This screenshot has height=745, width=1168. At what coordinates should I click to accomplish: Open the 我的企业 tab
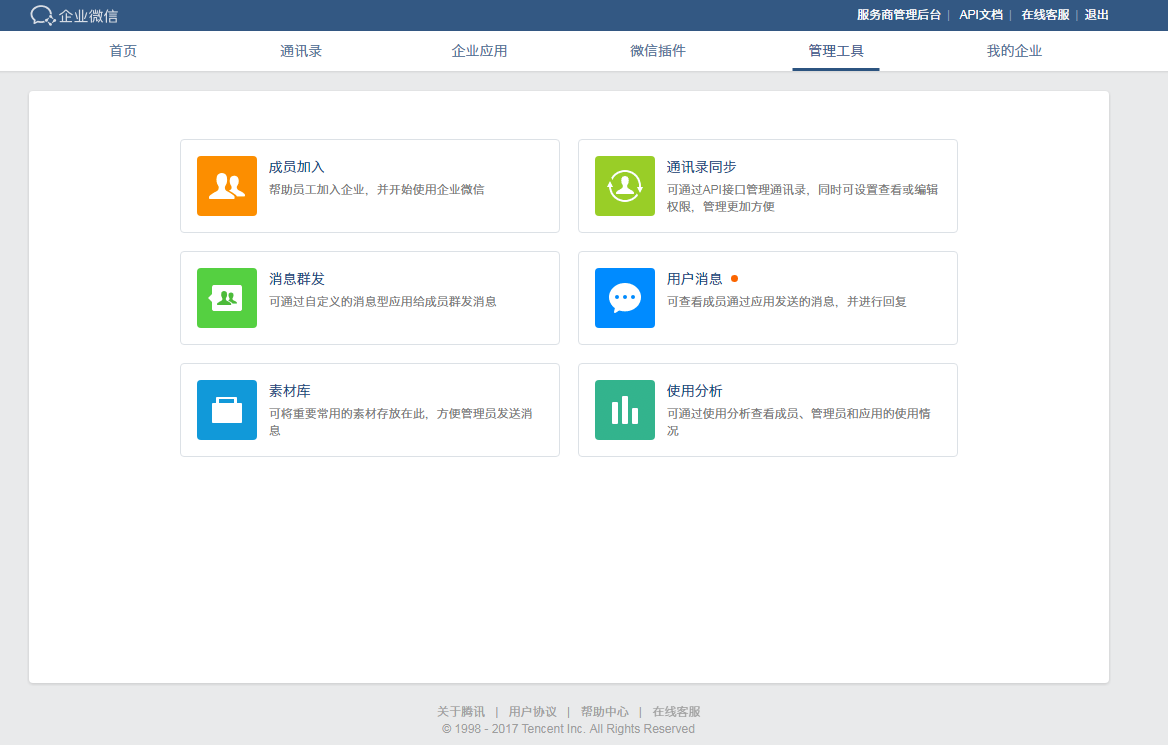coord(1014,51)
